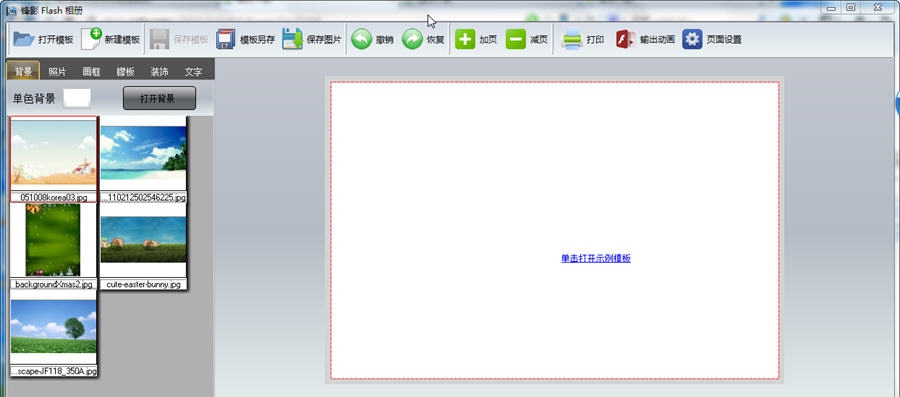Click the 打开模板 open template folder icon
This screenshot has width=900, height=397.
(x=24, y=39)
